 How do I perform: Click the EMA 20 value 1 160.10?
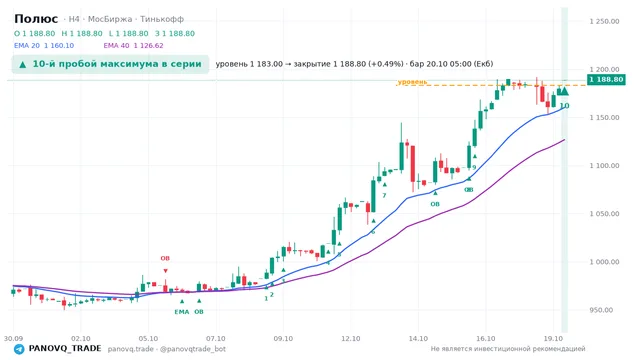59,46
